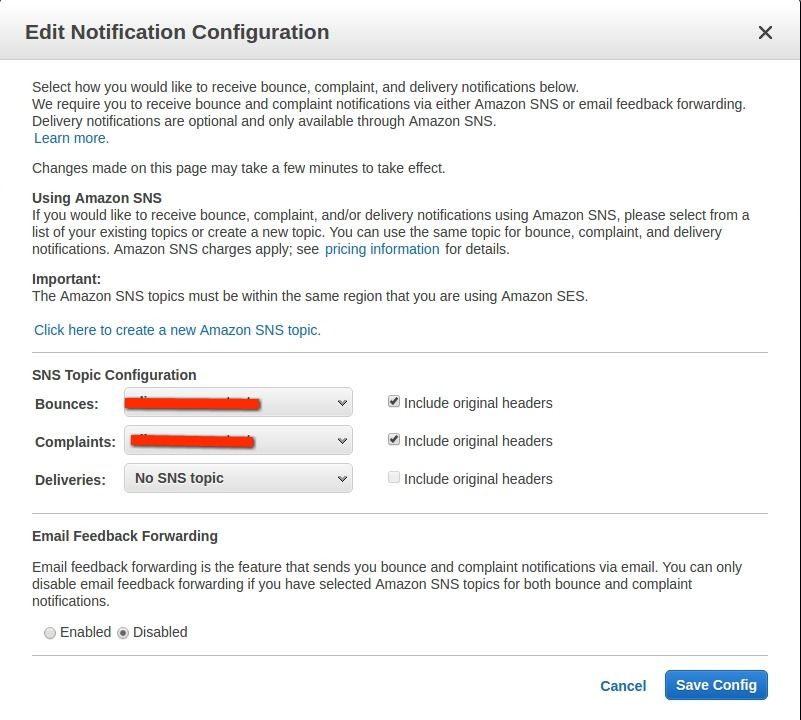The height and width of the screenshot is (720, 801).
Task: Click the 'Using Amazon SNS' heading
Action: [97, 198]
